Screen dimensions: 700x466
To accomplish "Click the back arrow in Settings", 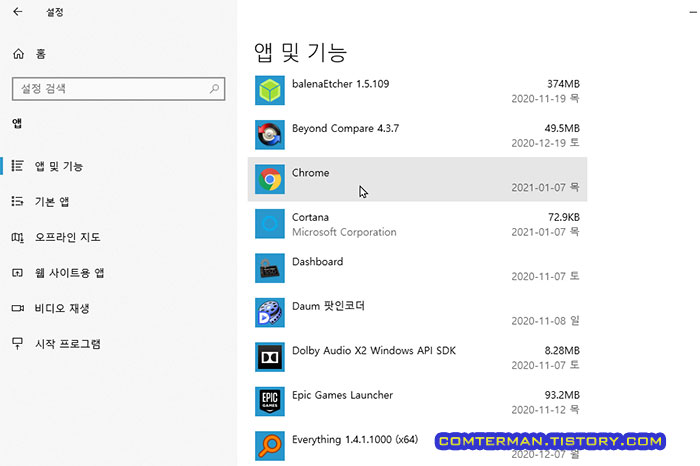I will tap(18, 12).
